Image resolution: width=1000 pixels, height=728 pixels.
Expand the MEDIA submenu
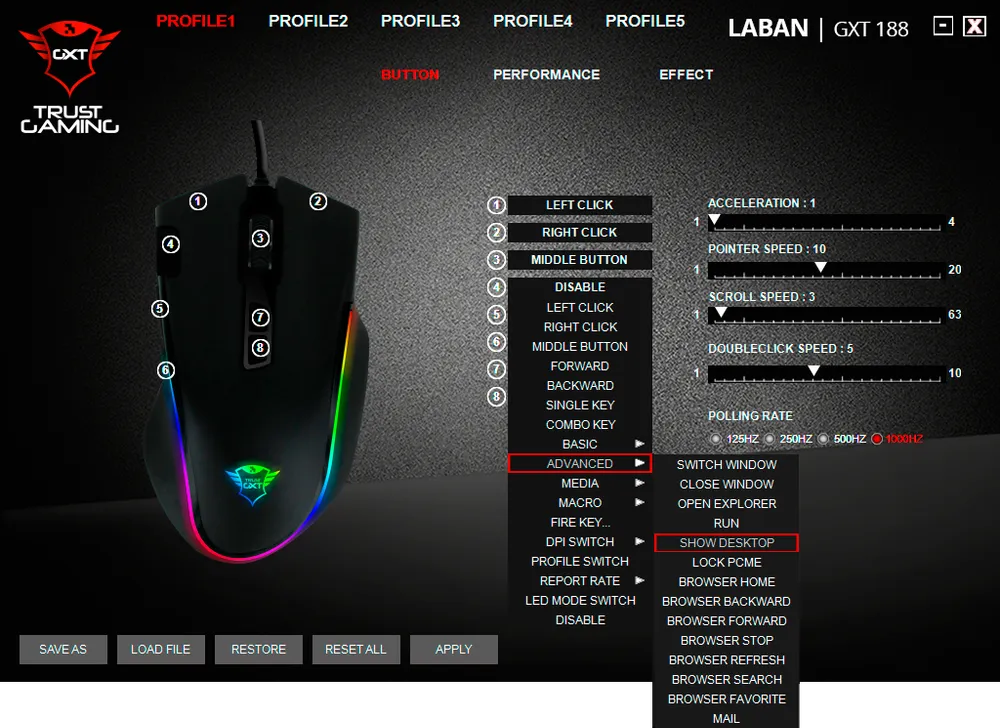(580, 483)
